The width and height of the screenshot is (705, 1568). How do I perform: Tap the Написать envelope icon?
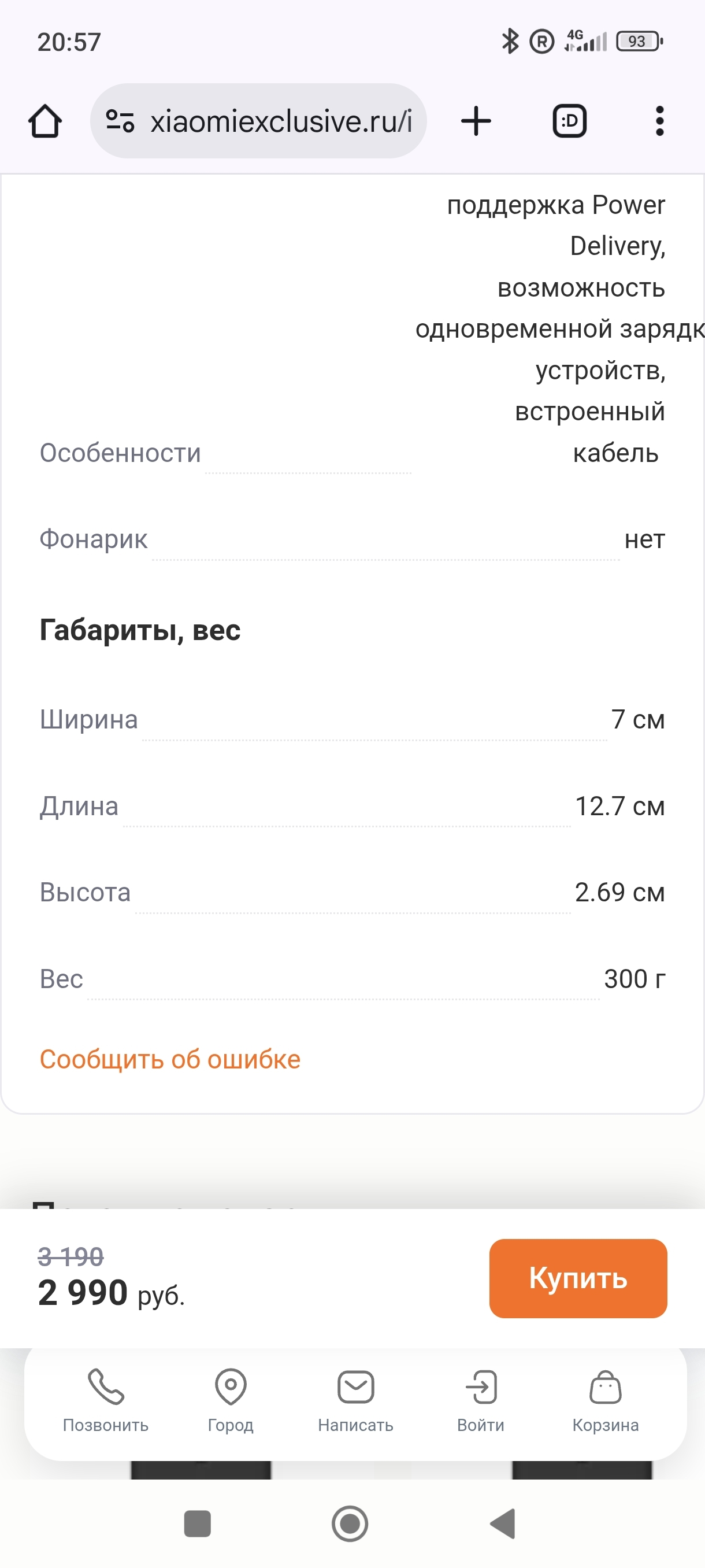(356, 1387)
